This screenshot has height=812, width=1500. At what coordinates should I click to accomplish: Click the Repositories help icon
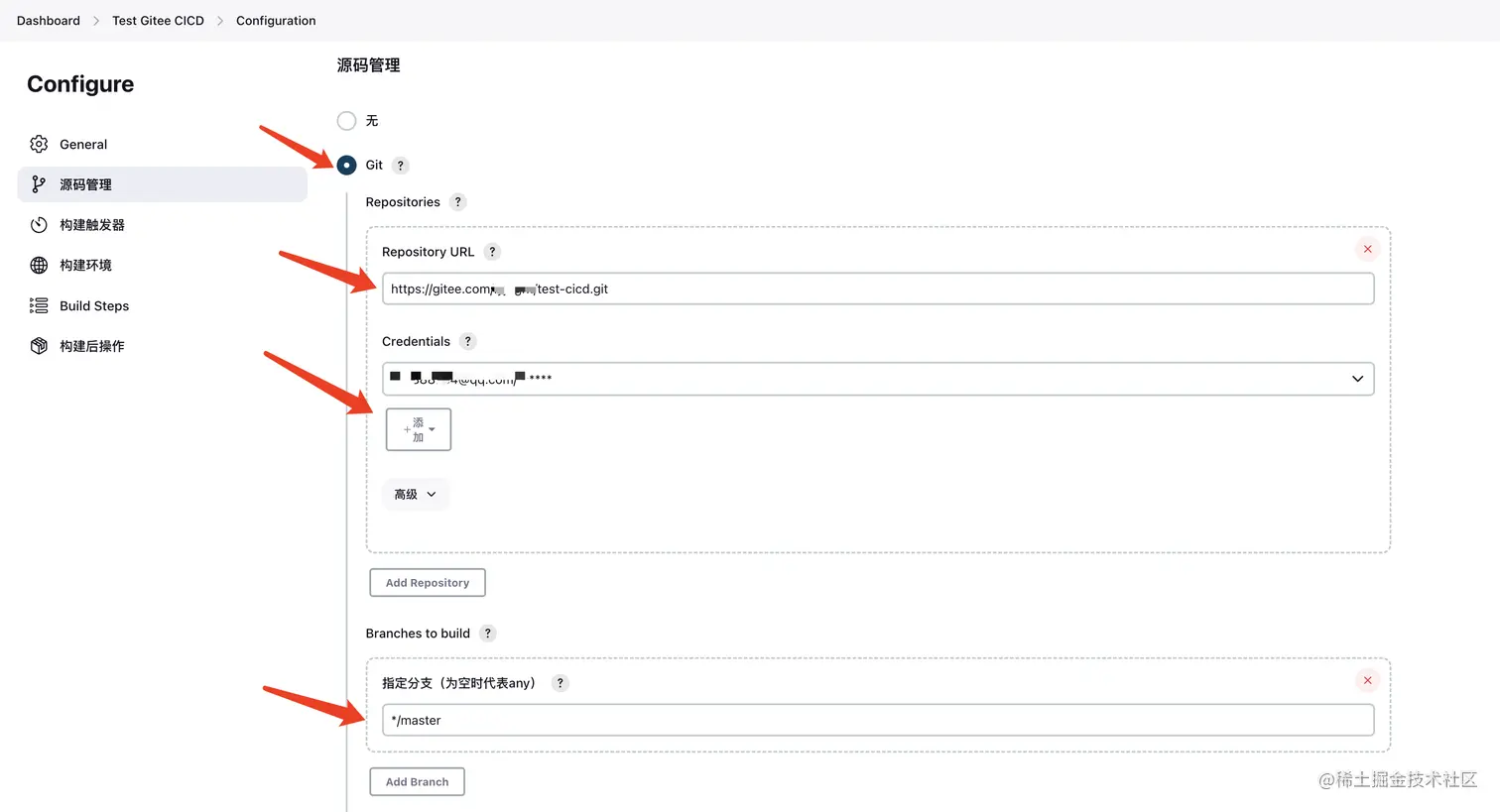(457, 201)
